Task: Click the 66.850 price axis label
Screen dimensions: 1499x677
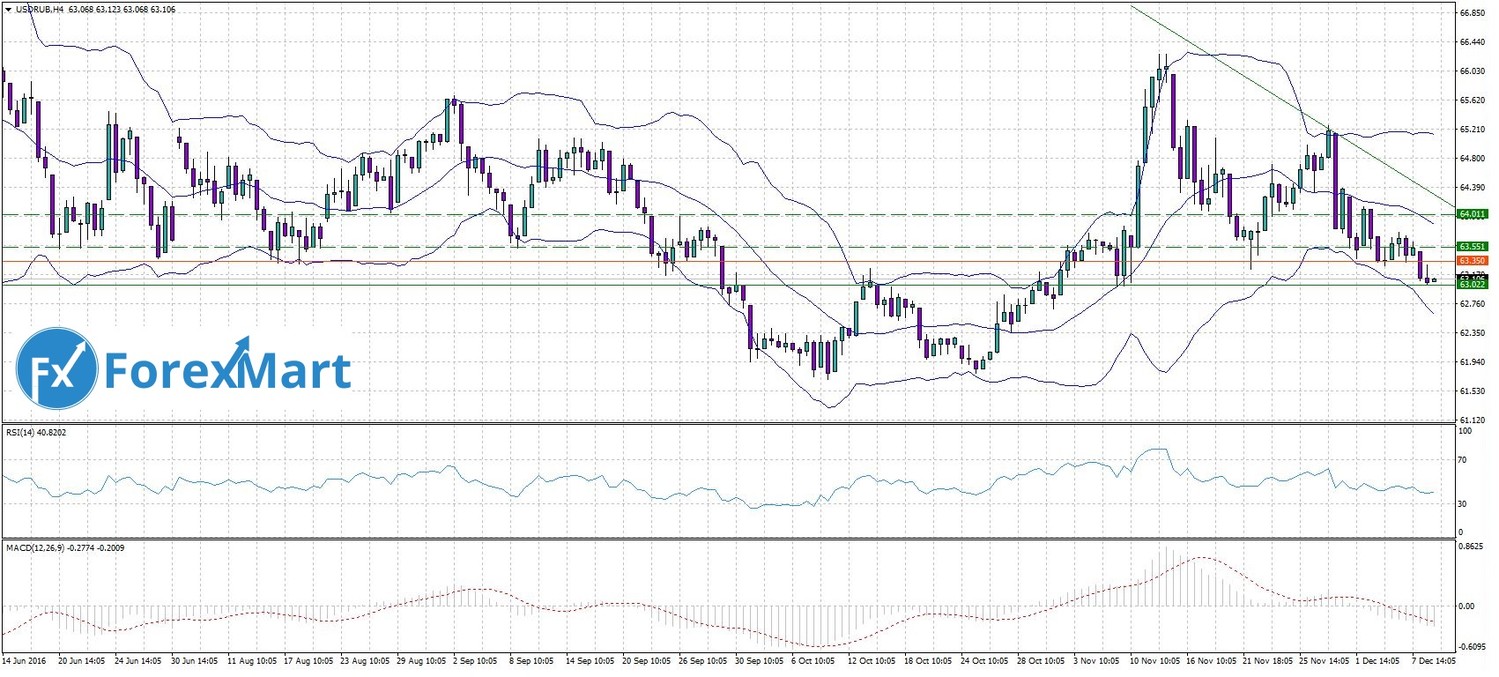Action: [1470, 13]
